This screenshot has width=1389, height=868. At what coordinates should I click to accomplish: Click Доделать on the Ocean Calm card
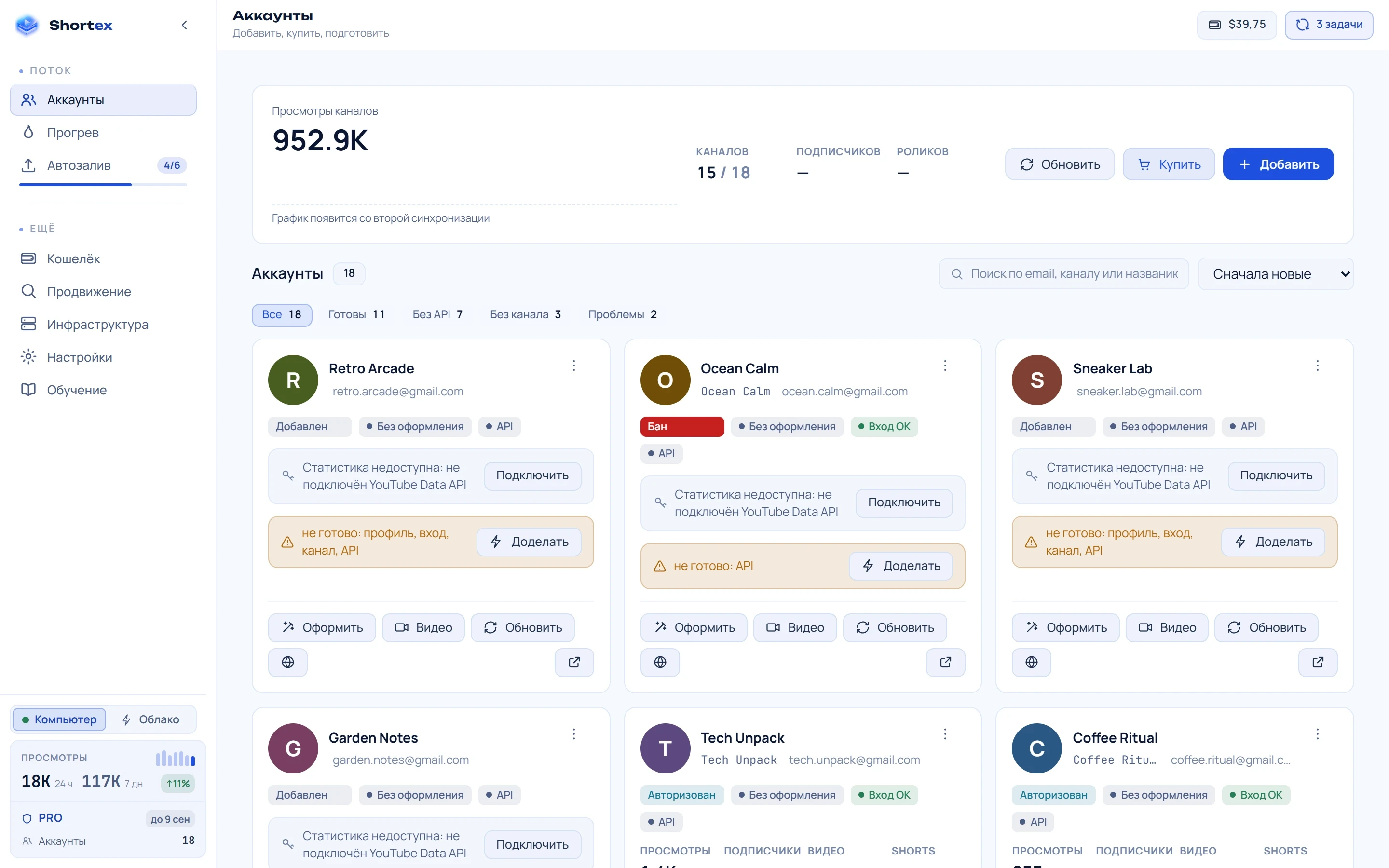coord(900,566)
